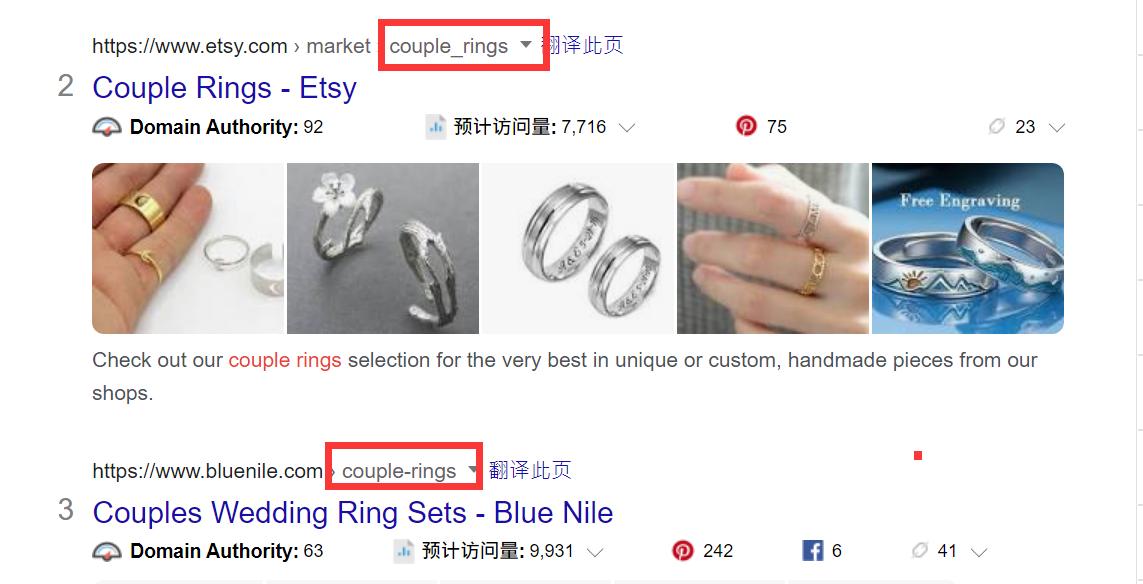Open the Free Engraving rings thumbnail
The height and width of the screenshot is (584, 1143).
pos(967,249)
